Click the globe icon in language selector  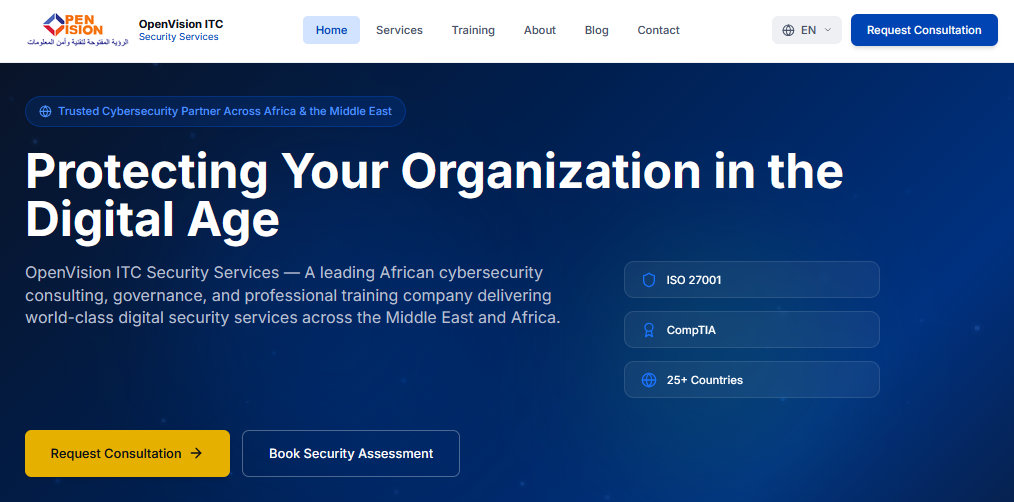[788, 30]
